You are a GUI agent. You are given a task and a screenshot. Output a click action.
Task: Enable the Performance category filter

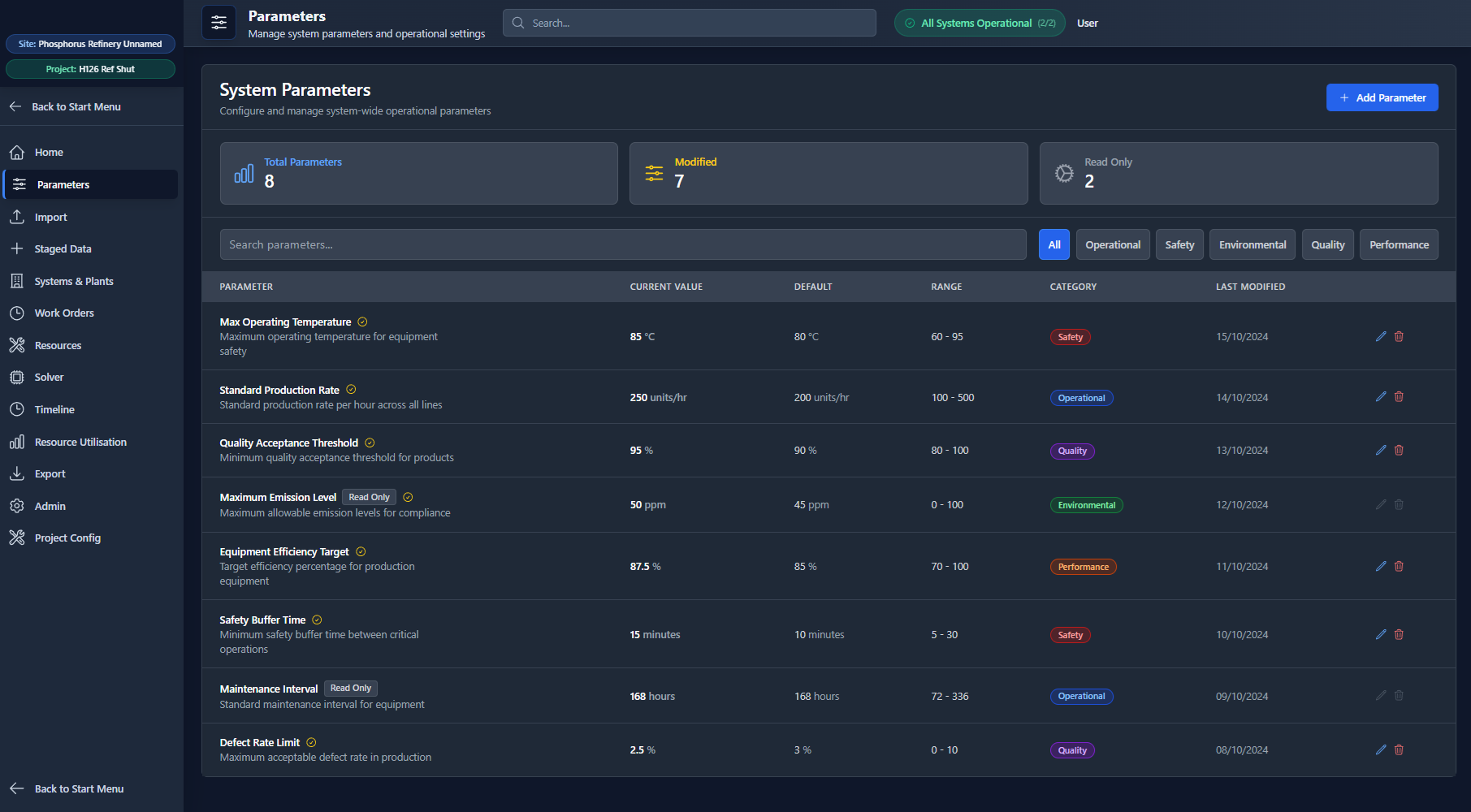(1398, 244)
